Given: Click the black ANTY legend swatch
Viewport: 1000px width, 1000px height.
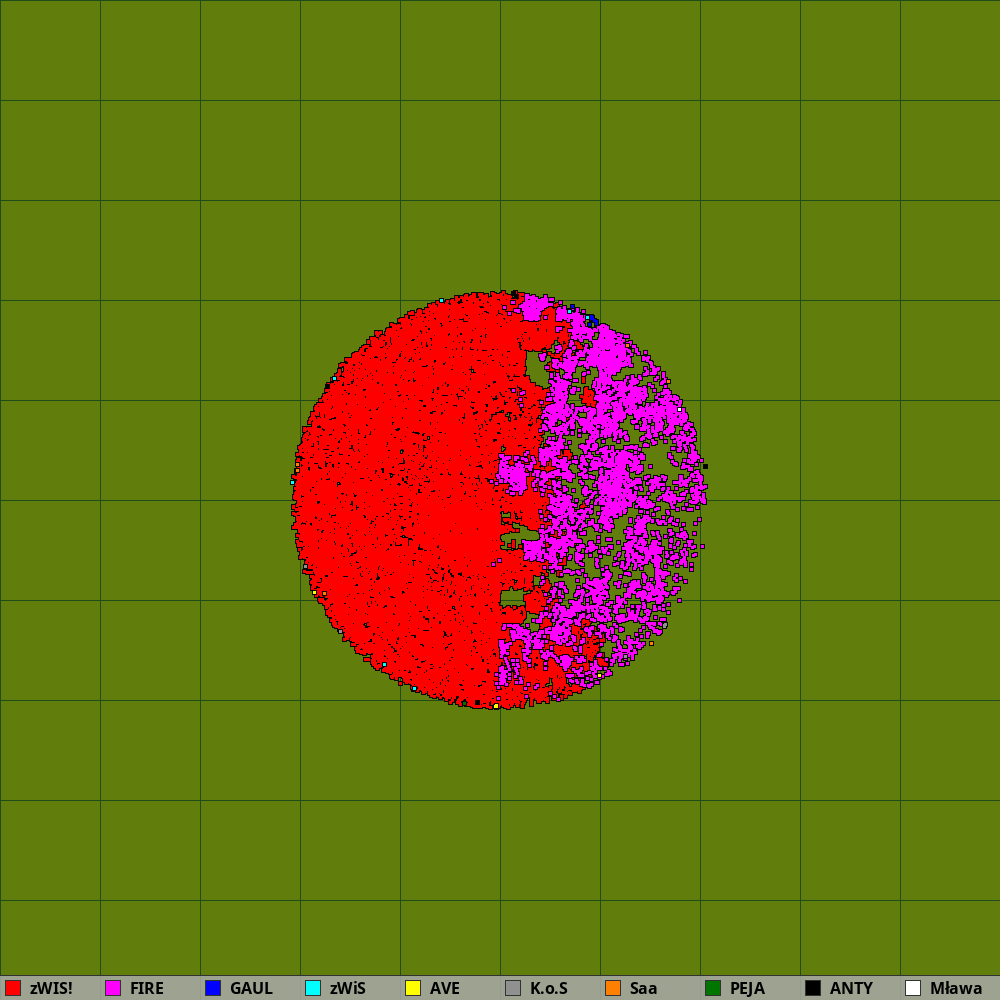Looking at the screenshot, I should point(813,988).
